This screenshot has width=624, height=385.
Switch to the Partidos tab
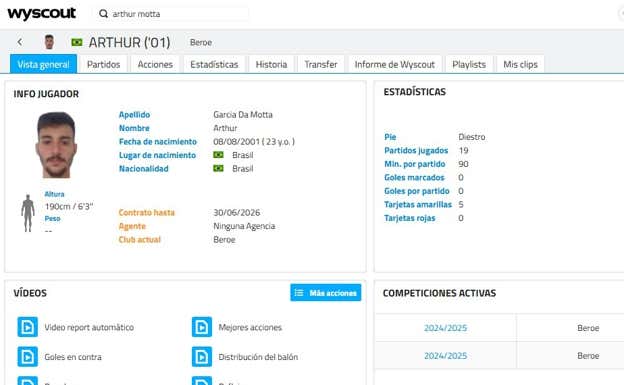[103, 64]
